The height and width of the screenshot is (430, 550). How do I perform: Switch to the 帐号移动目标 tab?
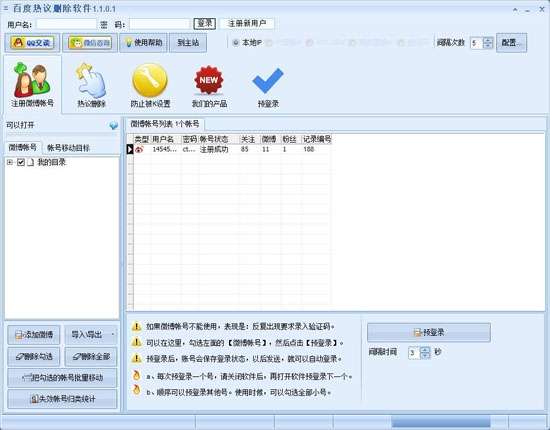pos(69,148)
